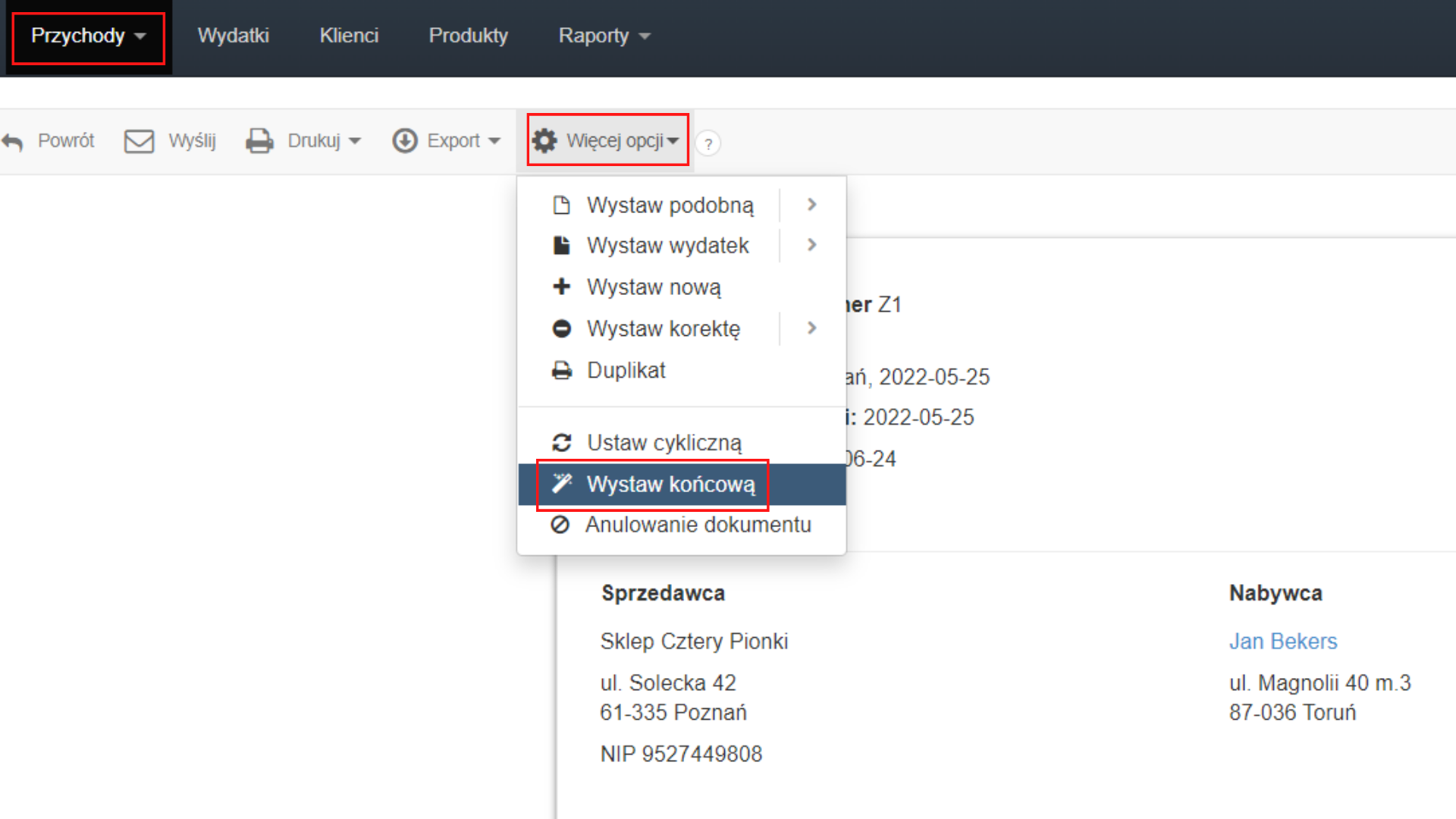Click the Export download icon
Screen dimensions: 1456x819
[405, 141]
